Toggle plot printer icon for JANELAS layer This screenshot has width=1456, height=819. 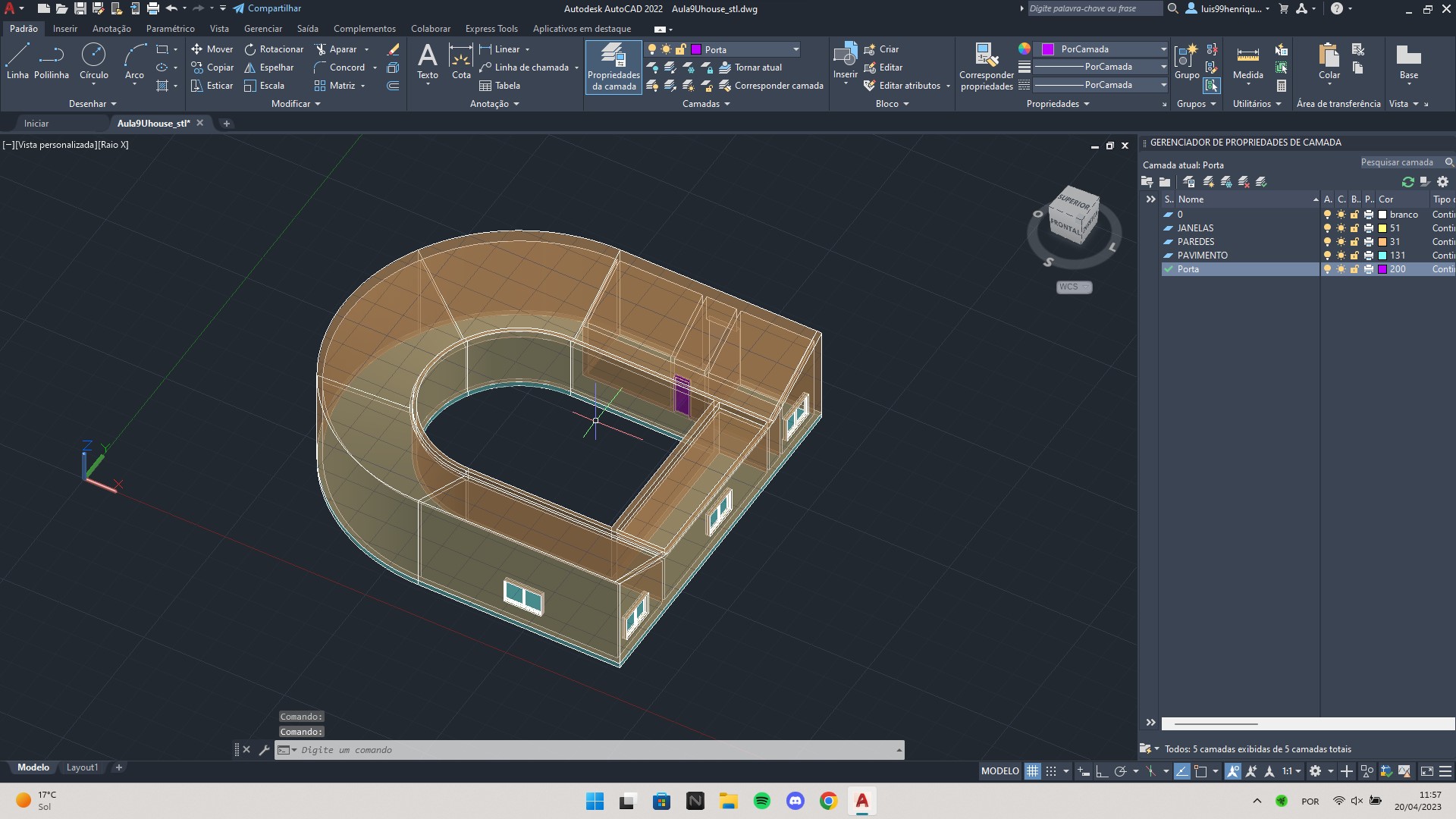point(1368,228)
